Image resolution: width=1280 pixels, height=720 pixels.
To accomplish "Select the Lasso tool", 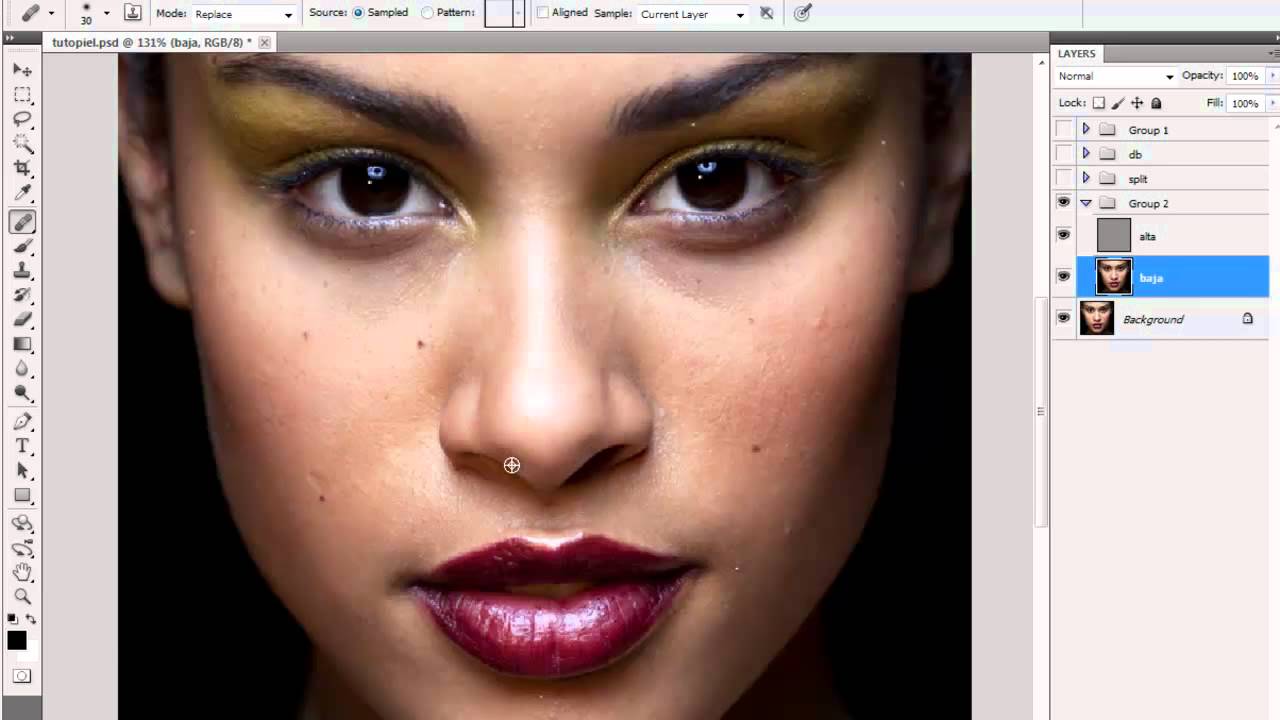I will (x=22, y=119).
